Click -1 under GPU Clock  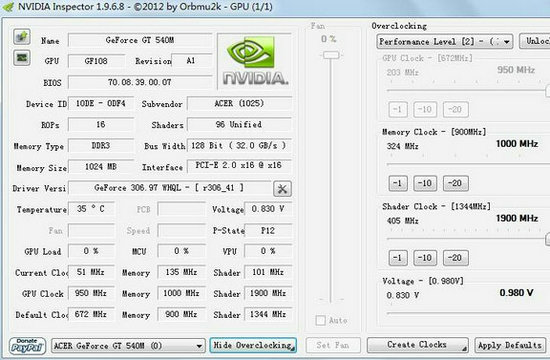[x=398, y=109]
